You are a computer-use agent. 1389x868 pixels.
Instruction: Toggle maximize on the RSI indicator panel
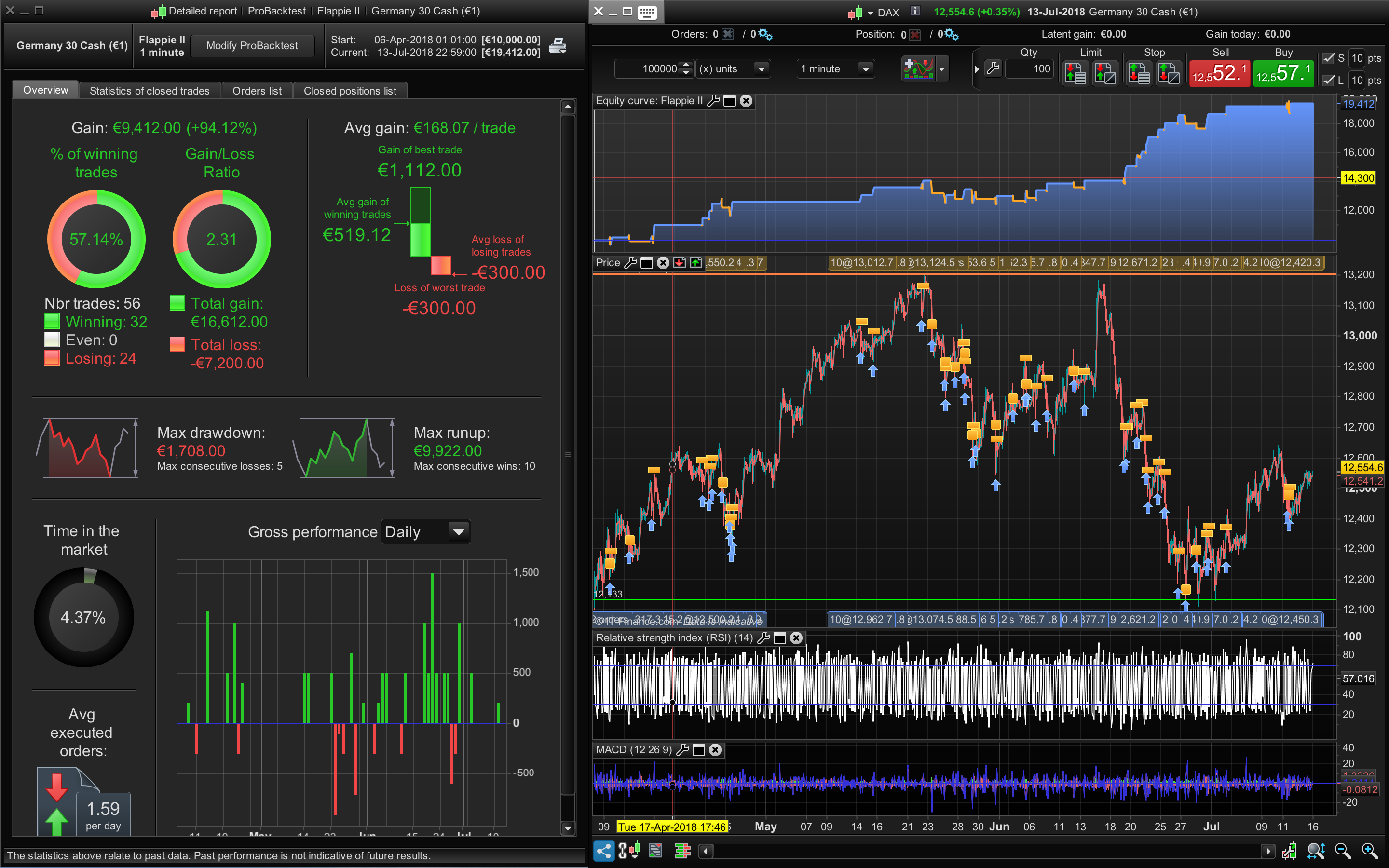click(780, 638)
